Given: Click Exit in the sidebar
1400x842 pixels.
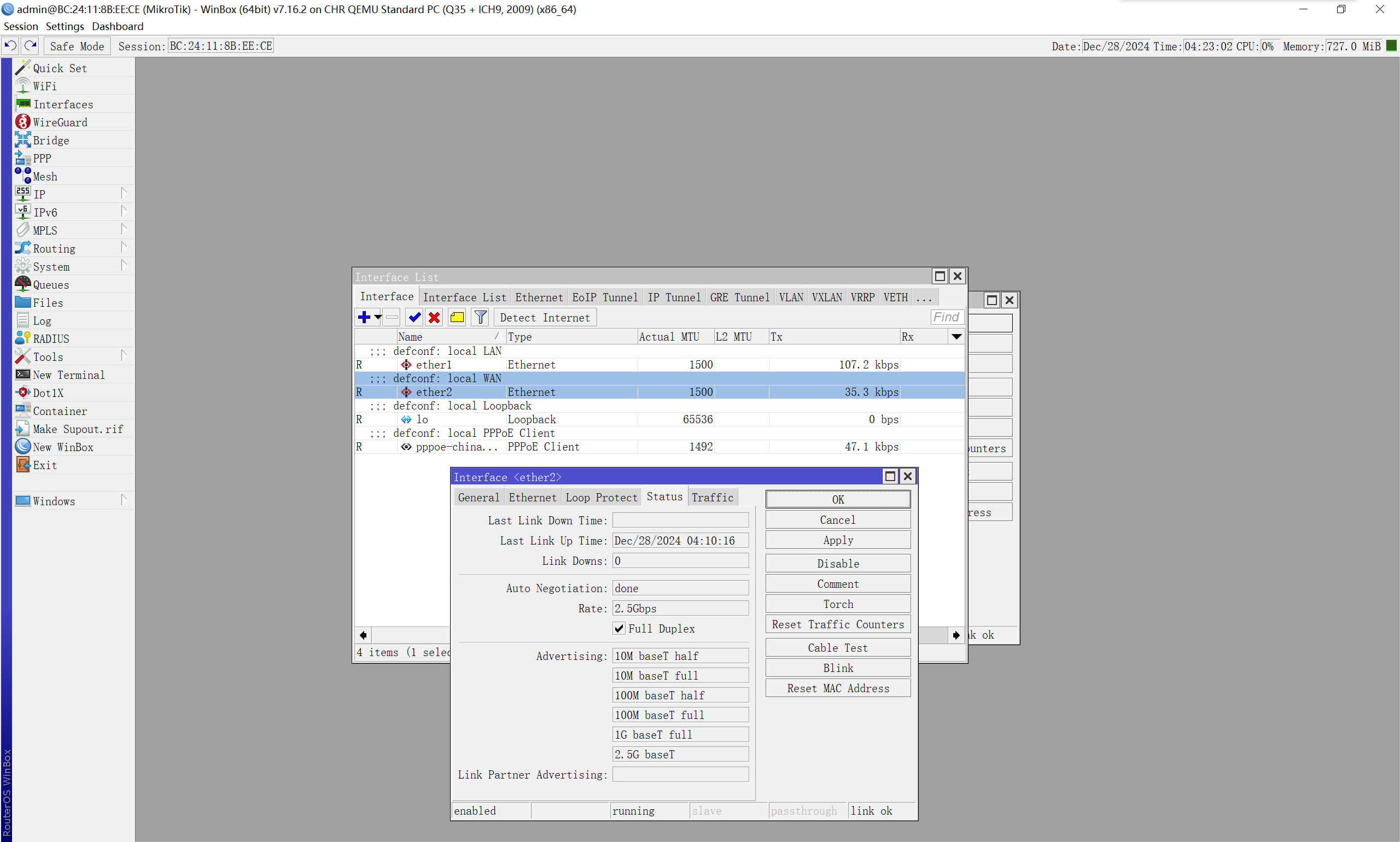Looking at the screenshot, I should pos(74,465).
